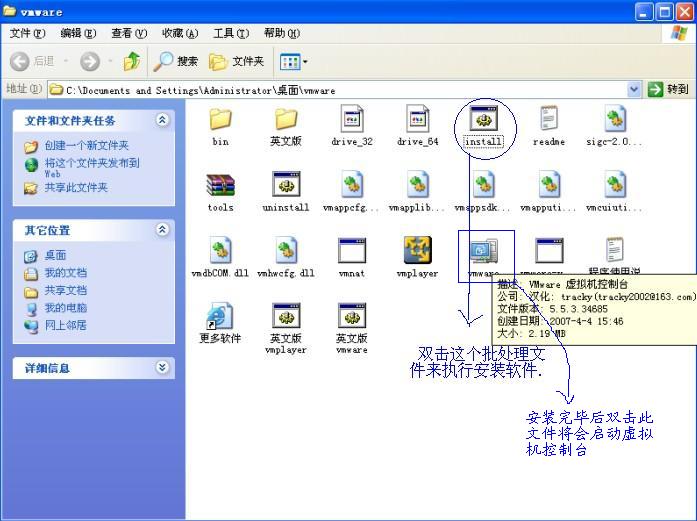The height and width of the screenshot is (521, 697).
Task: Click inside the address path field
Action: point(340,90)
